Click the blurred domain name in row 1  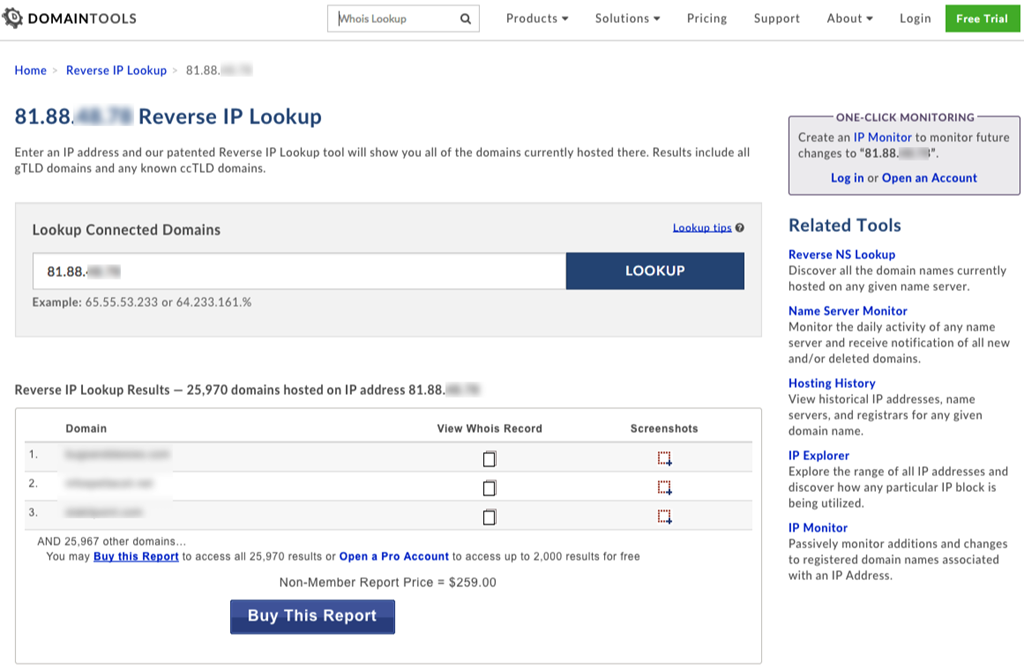point(118,454)
